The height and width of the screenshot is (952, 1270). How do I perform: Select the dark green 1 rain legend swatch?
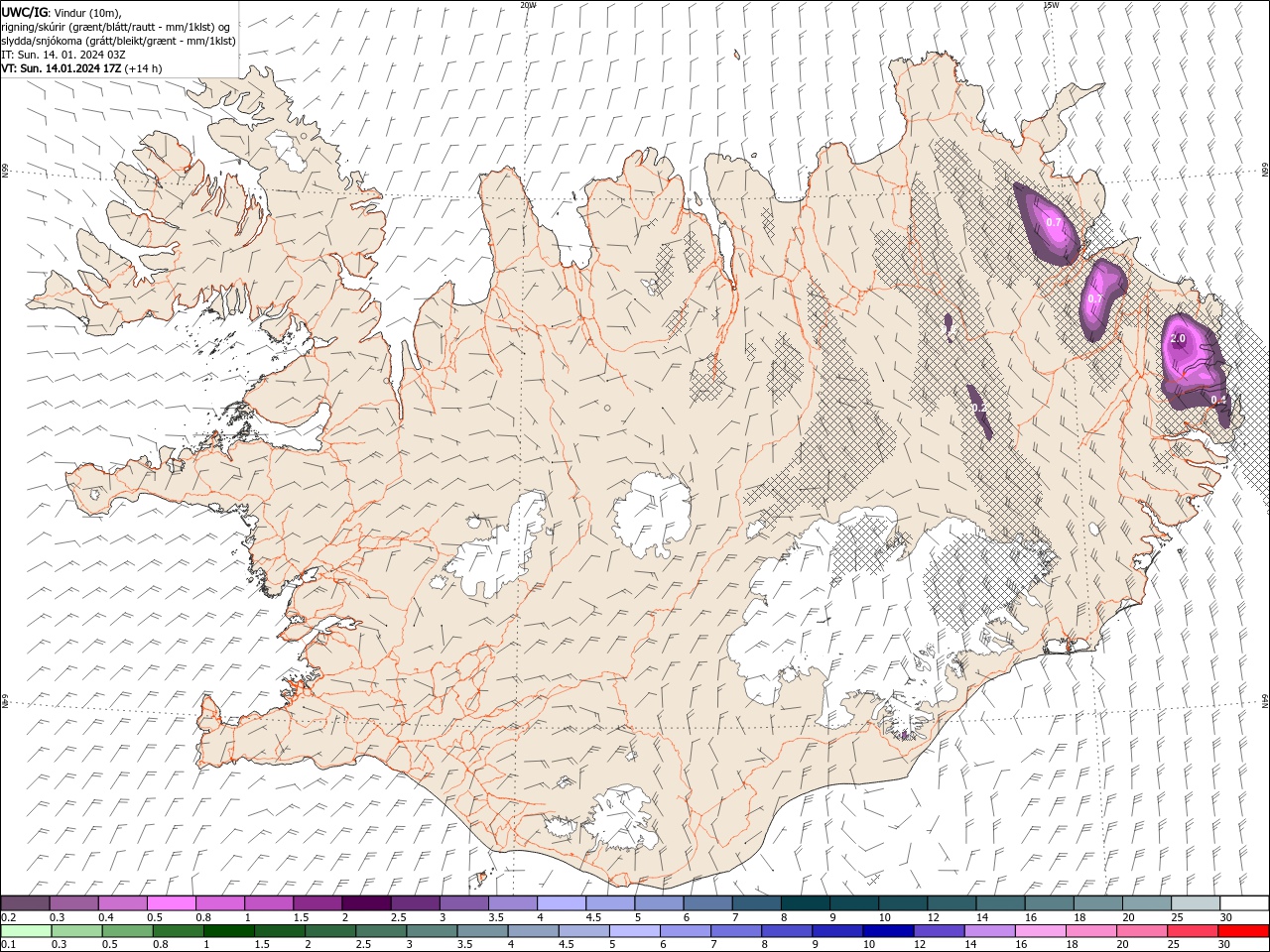click(x=228, y=931)
